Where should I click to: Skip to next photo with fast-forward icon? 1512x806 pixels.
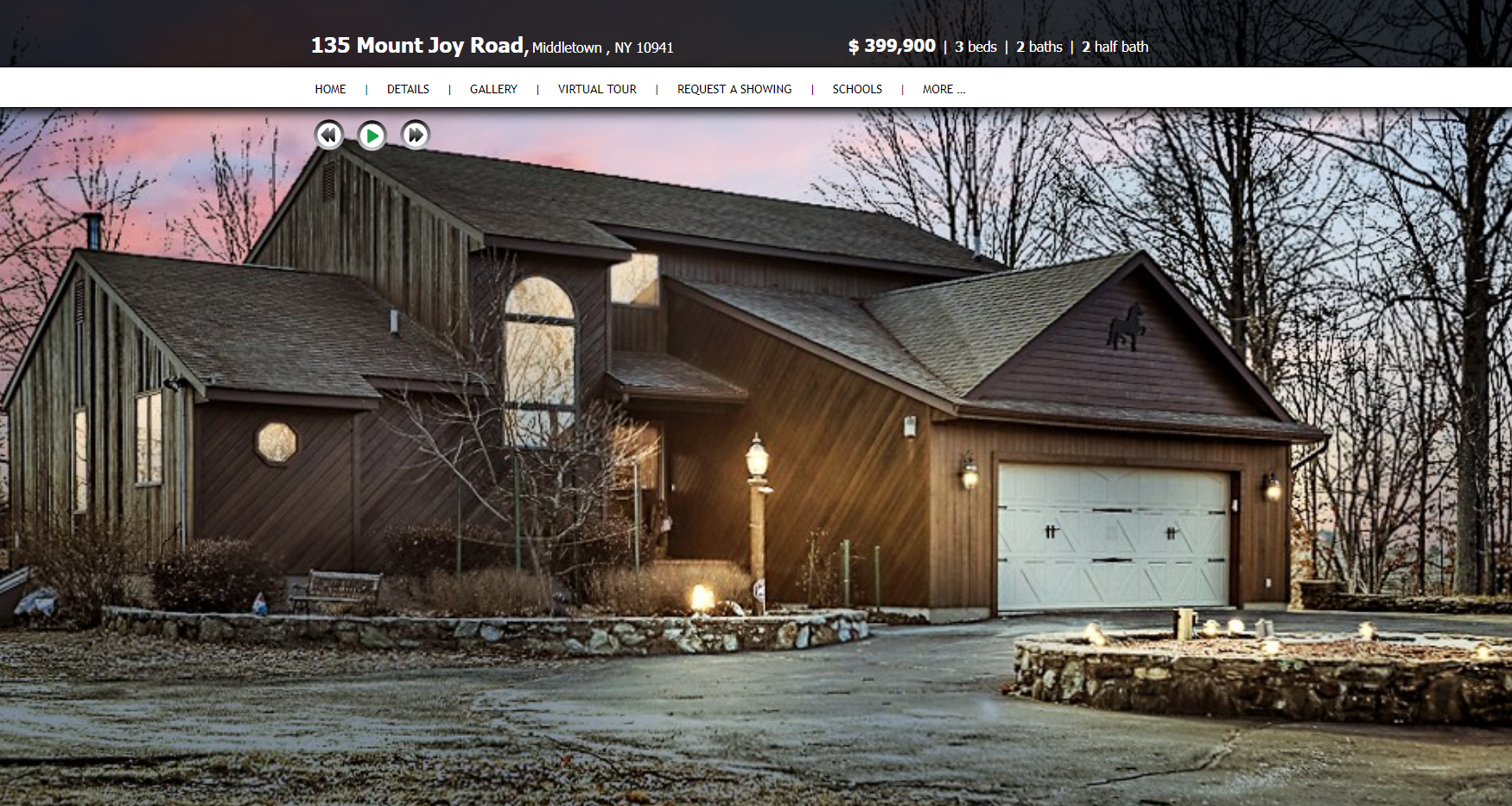coord(416,135)
